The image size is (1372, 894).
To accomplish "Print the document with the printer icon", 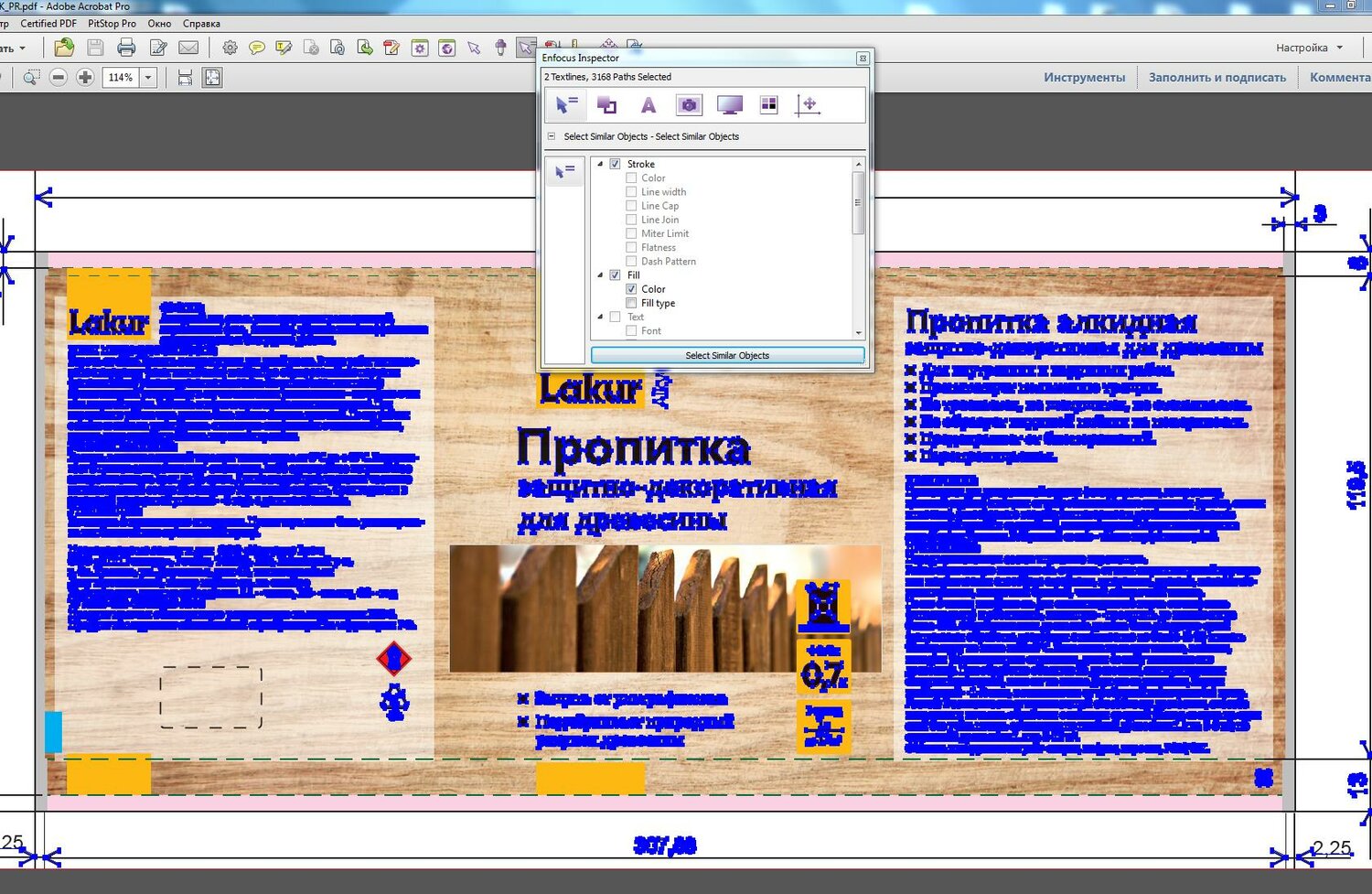I will click(126, 48).
